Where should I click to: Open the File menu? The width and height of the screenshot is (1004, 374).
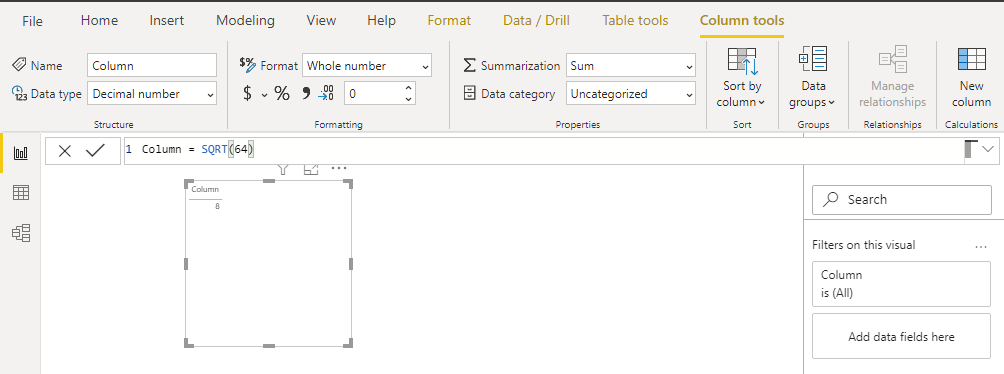click(x=32, y=21)
